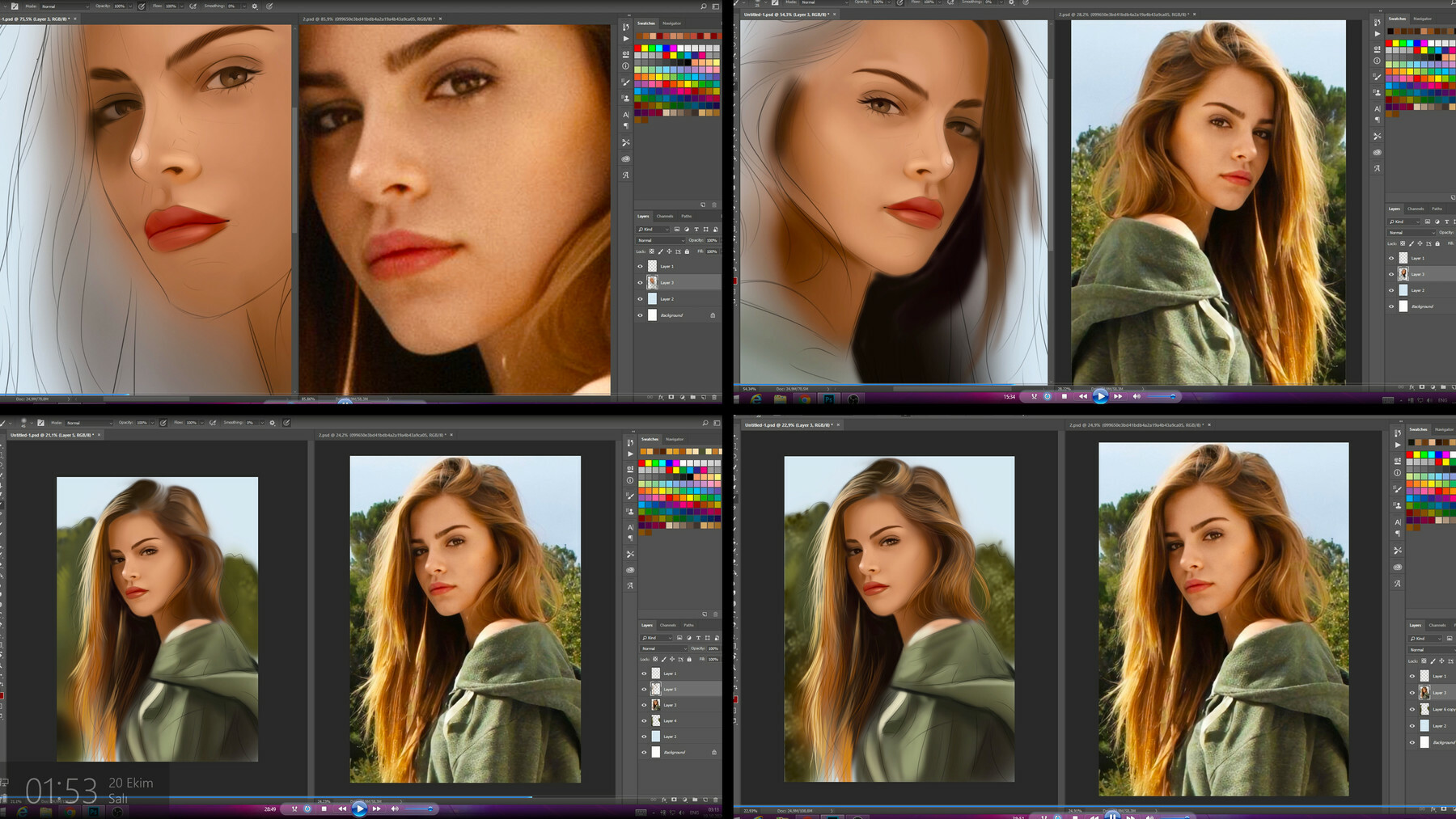
Task: Hide Background layer in top-right Layers panel
Action: coord(1391,306)
